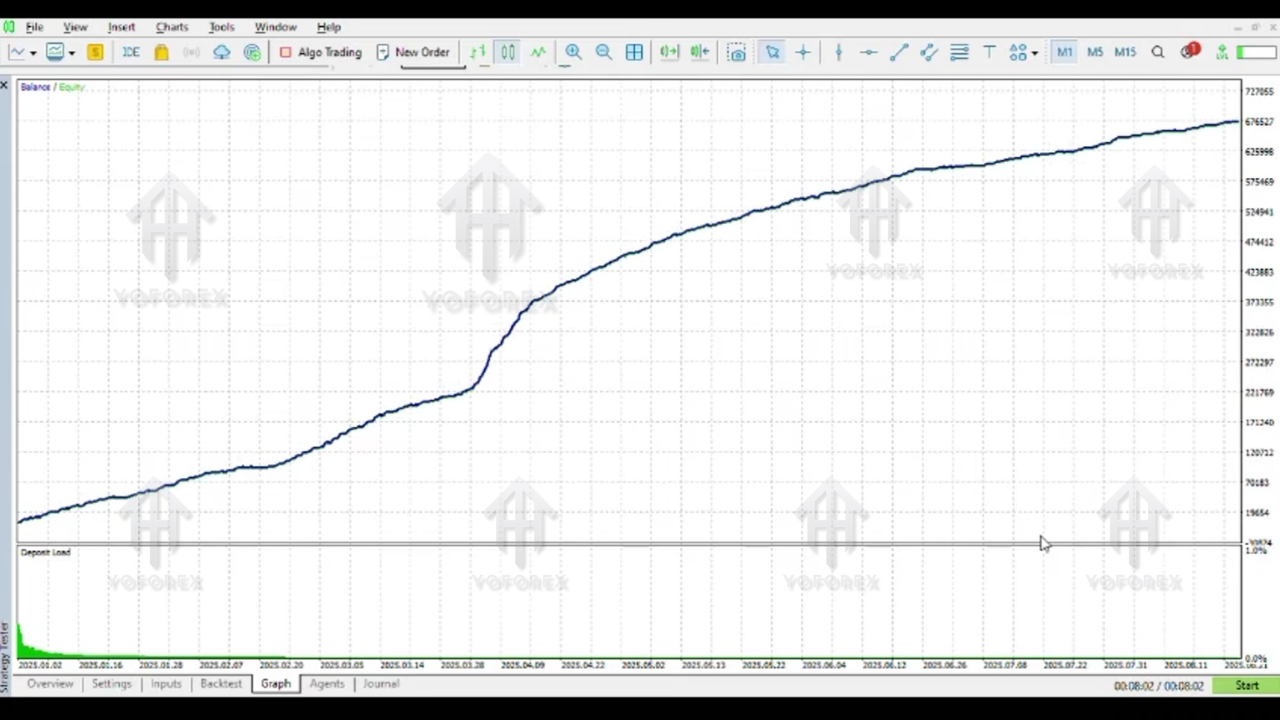Switch chart to M5 timeframe
1280x720 pixels.
[x=1095, y=52]
